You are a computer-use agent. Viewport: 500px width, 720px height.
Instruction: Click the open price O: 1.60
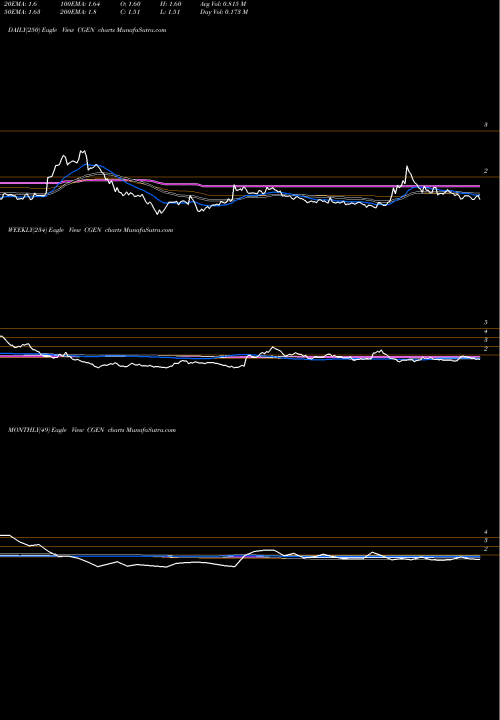click(130, 4)
